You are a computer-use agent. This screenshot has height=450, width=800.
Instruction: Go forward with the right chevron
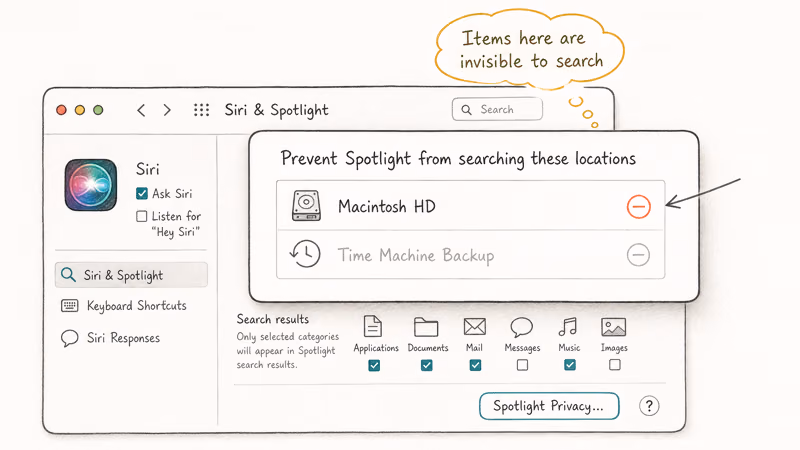(x=167, y=110)
